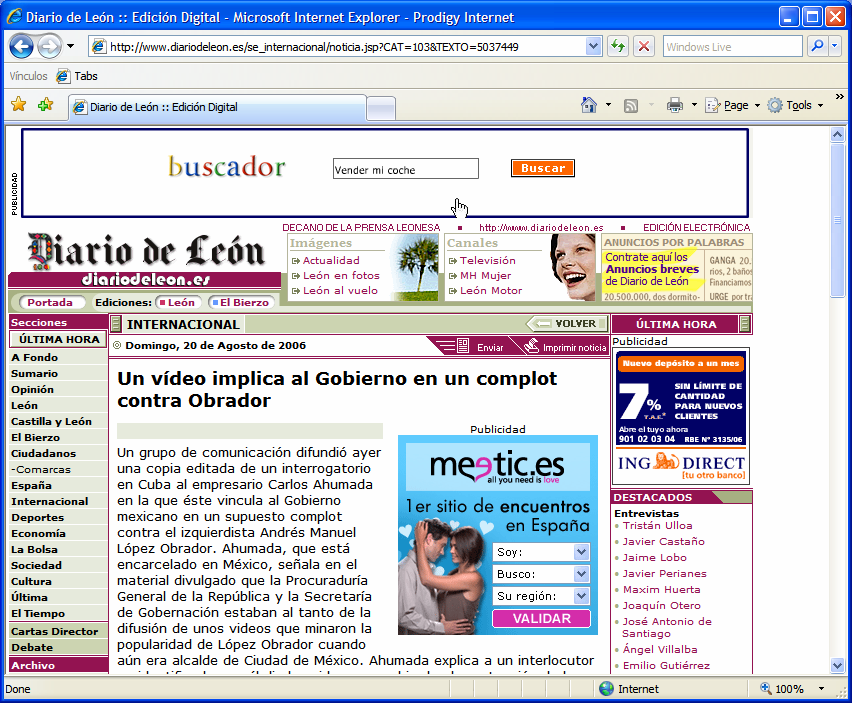Select the Diario de León browser tab

click(x=217, y=107)
